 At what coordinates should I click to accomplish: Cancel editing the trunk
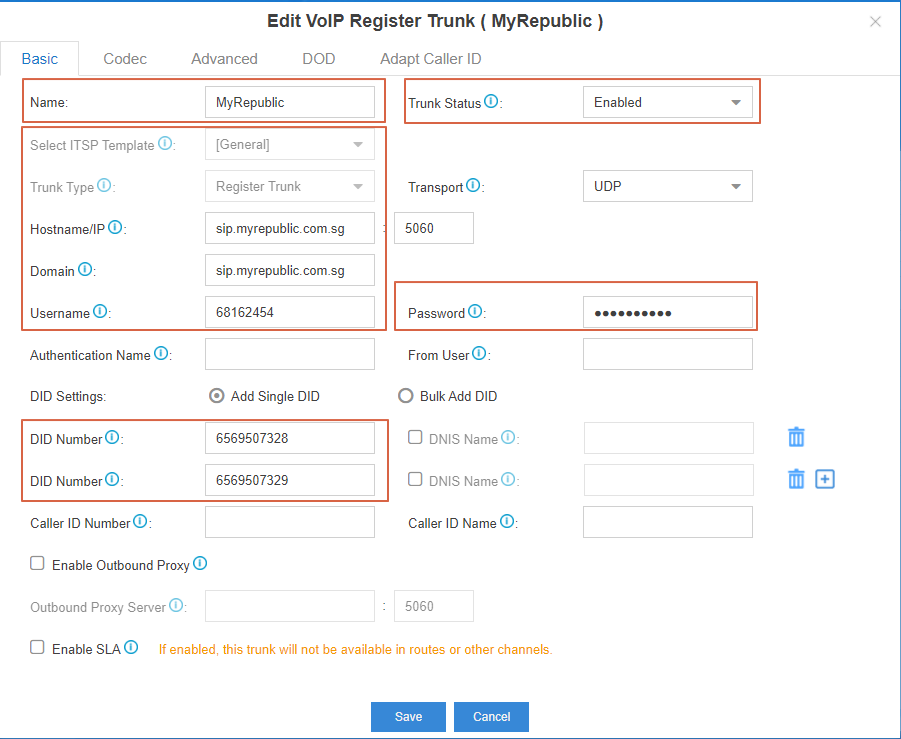tap(491, 716)
